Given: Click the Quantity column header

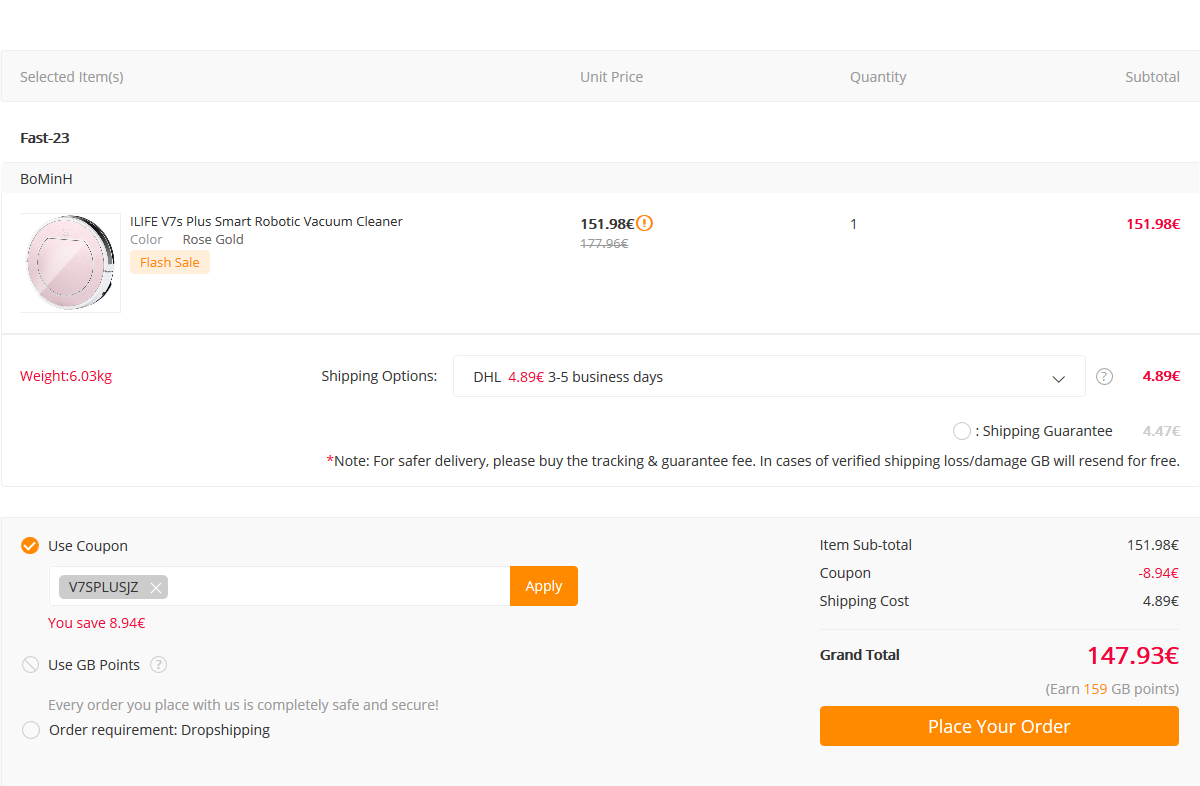Looking at the screenshot, I should point(878,77).
